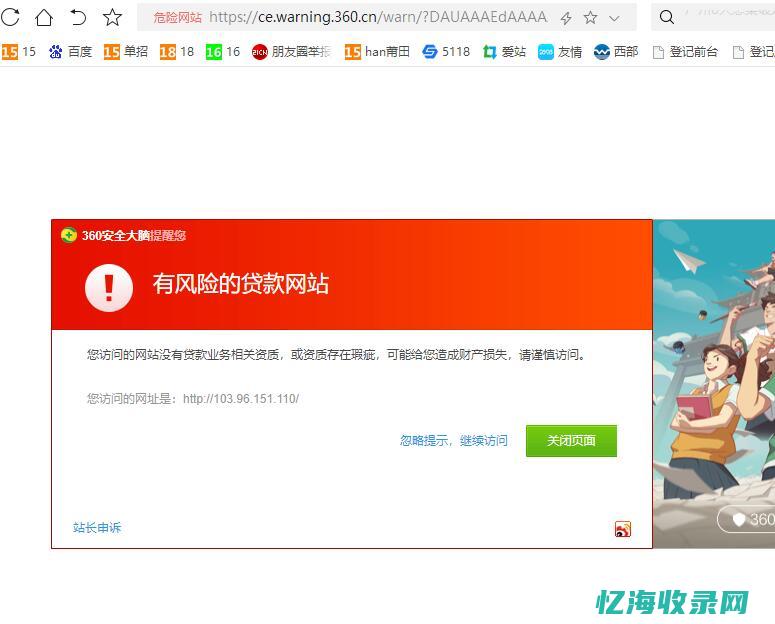Share via the Weibo icon in dialog corner
Image resolution: width=775 pixels, height=624 pixels.
(x=623, y=529)
